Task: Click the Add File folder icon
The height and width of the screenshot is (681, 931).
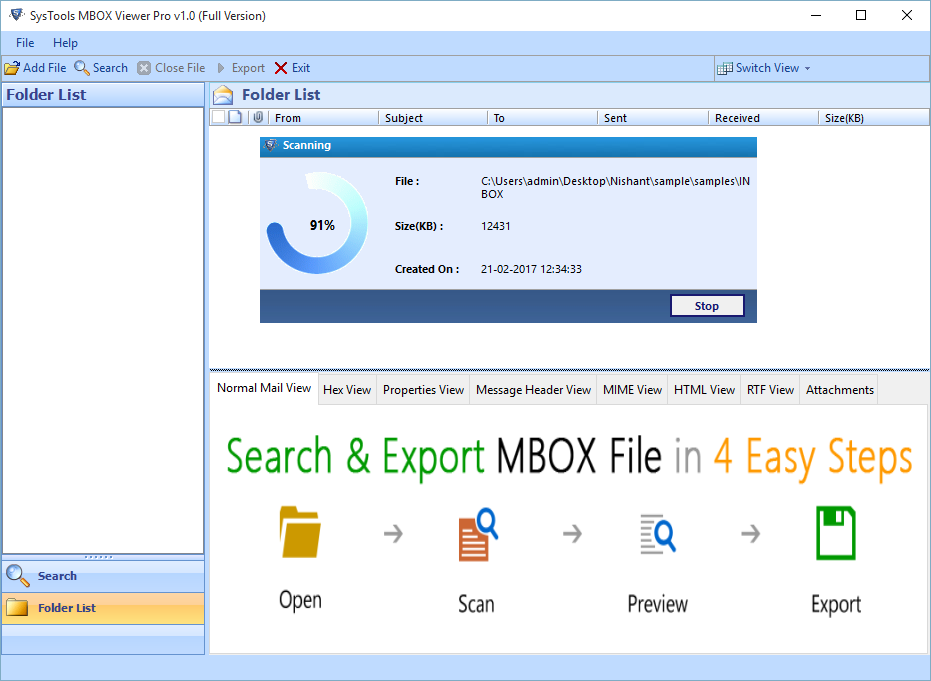Action: [x=12, y=68]
